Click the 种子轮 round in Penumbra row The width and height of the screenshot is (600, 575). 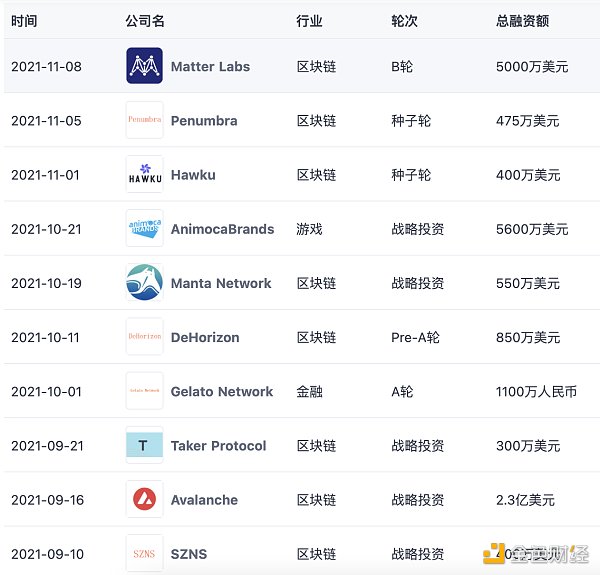pos(411,121)
